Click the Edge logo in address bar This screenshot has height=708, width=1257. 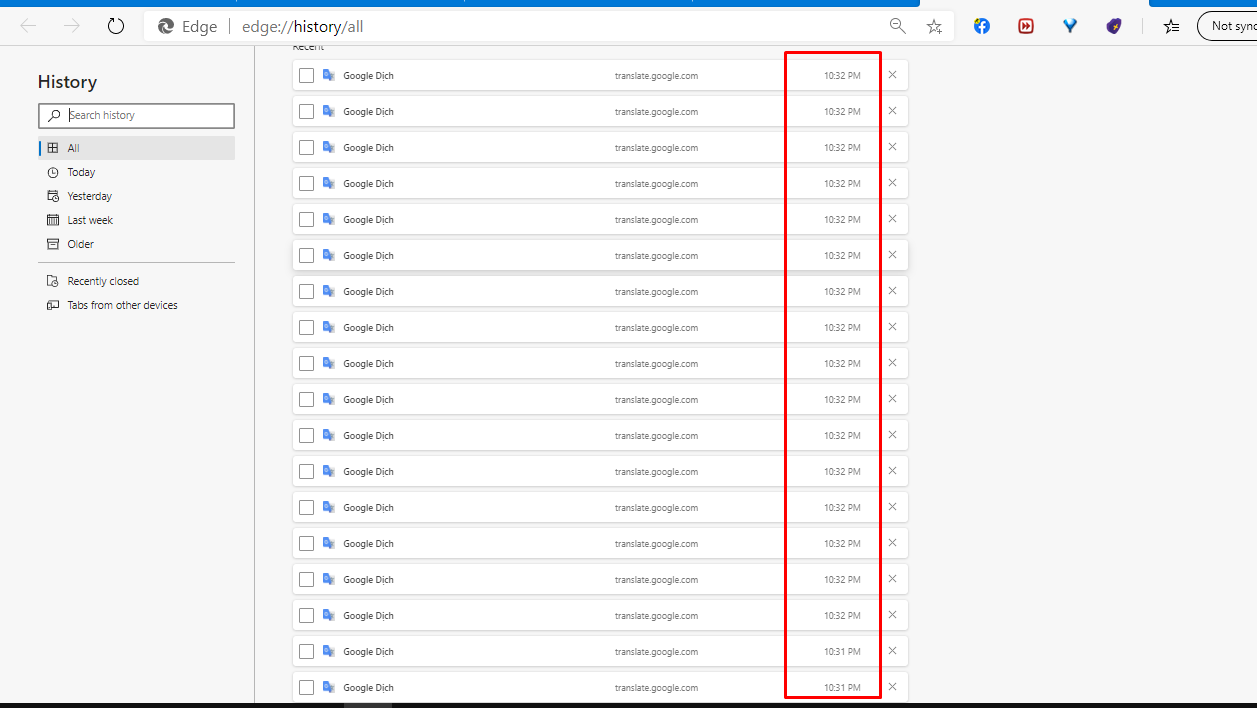click(x=166, y=26)
